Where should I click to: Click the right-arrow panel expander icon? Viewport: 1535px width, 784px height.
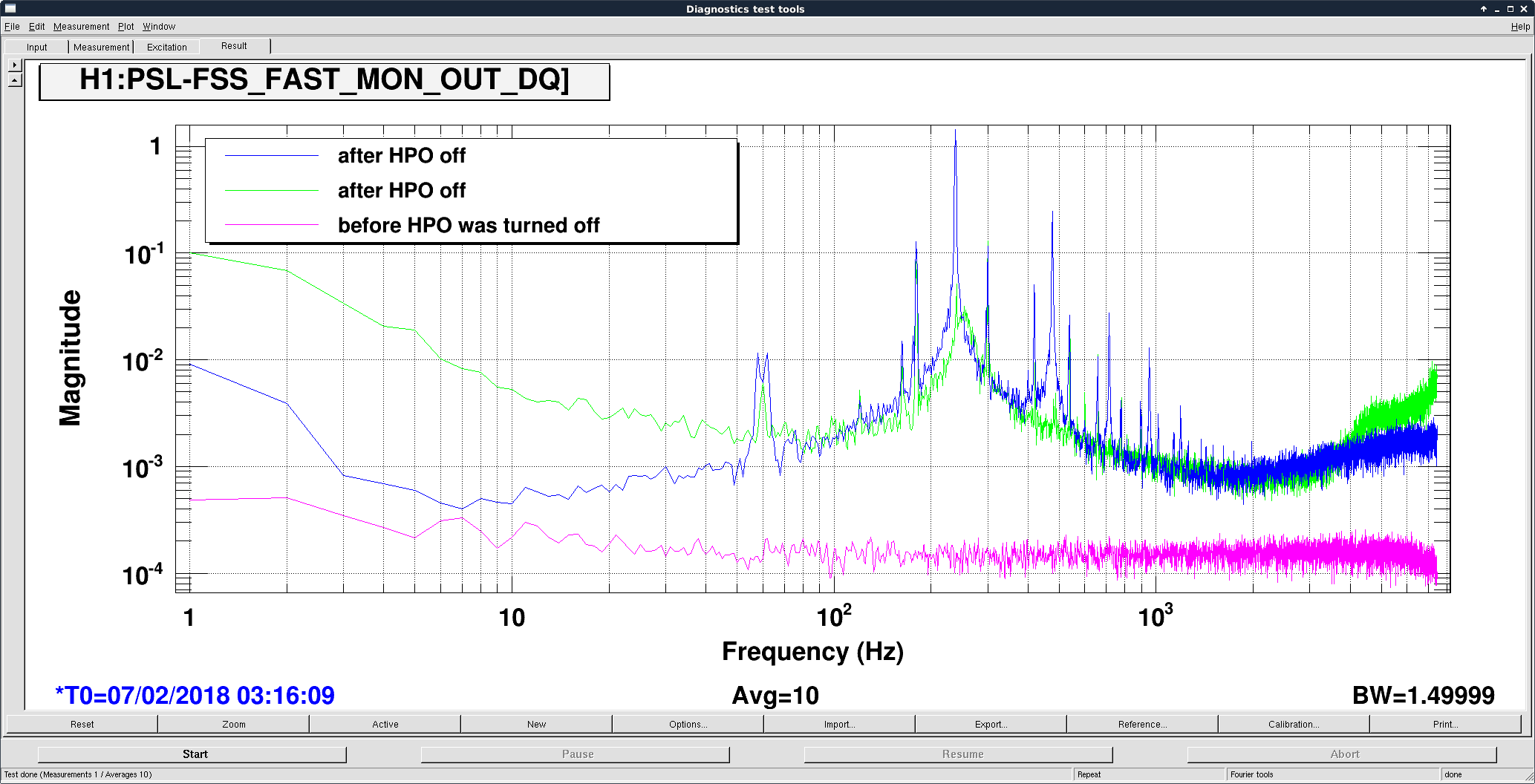click(x=14, y=65)
